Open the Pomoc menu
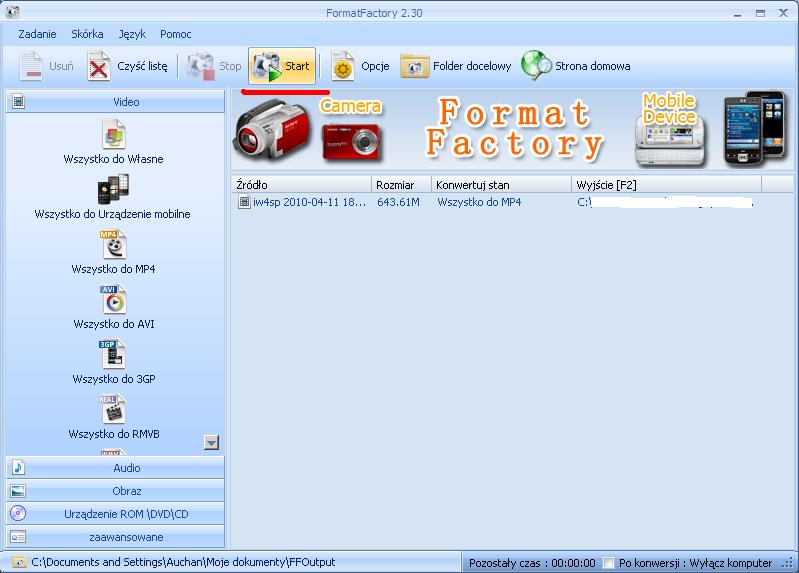Screen dimensions: 799x573 pyautogui.click(x=176, y=34)
